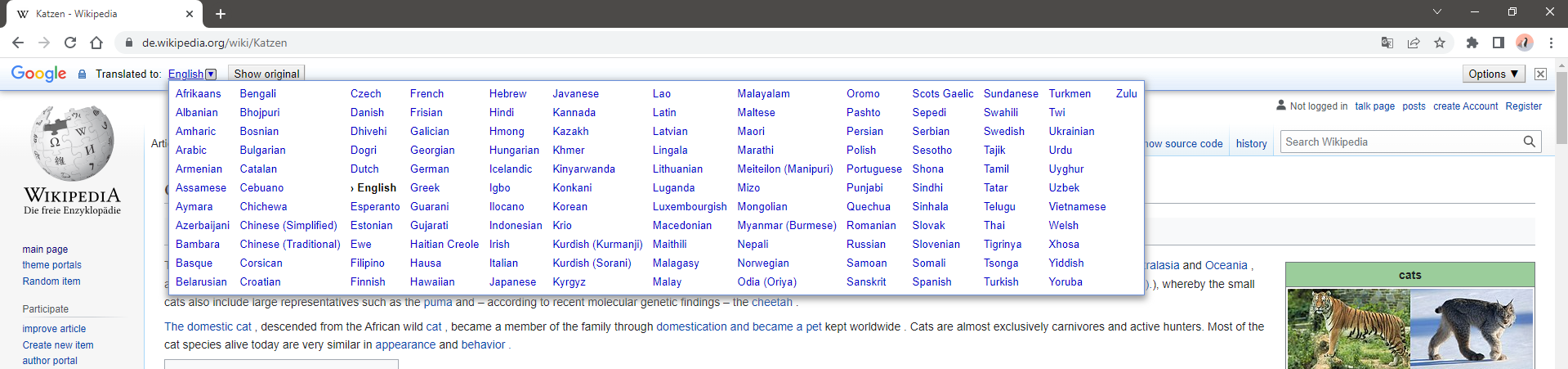Reload the page with refresh icon
The image size is (1568, 369).
point(70,43)
